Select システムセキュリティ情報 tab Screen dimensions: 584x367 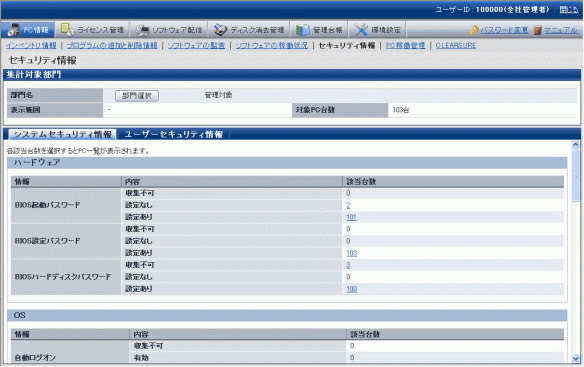[62, 134]
